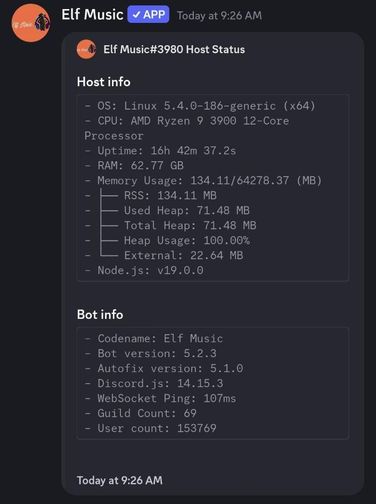376x504 pixels.
Task: Click the embed footer timestamp
Action: (x=120, y=480)
